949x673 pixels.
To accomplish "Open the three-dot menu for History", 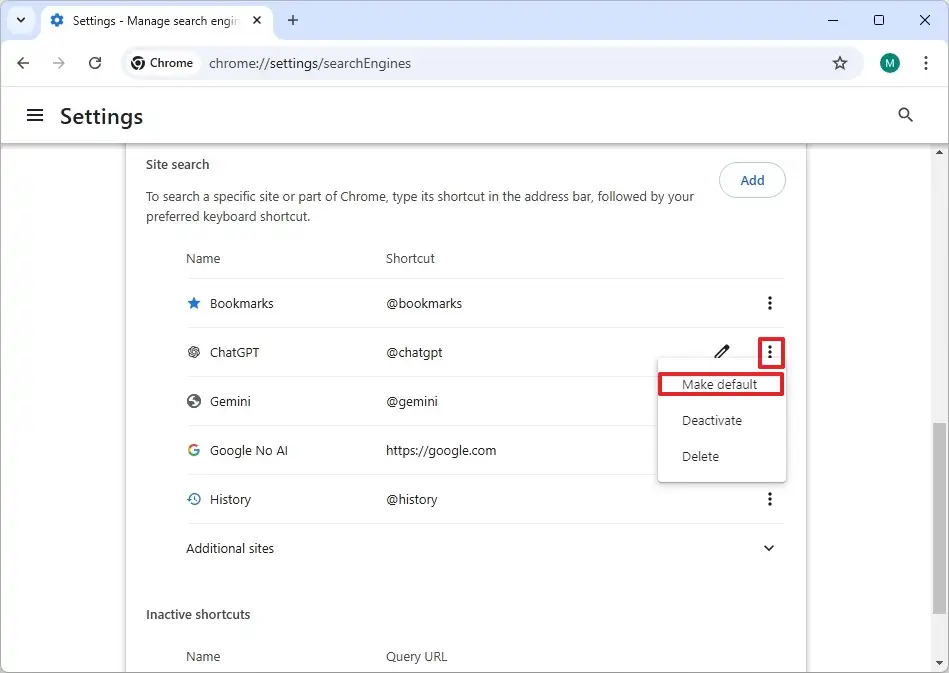I will click(769, 499).
